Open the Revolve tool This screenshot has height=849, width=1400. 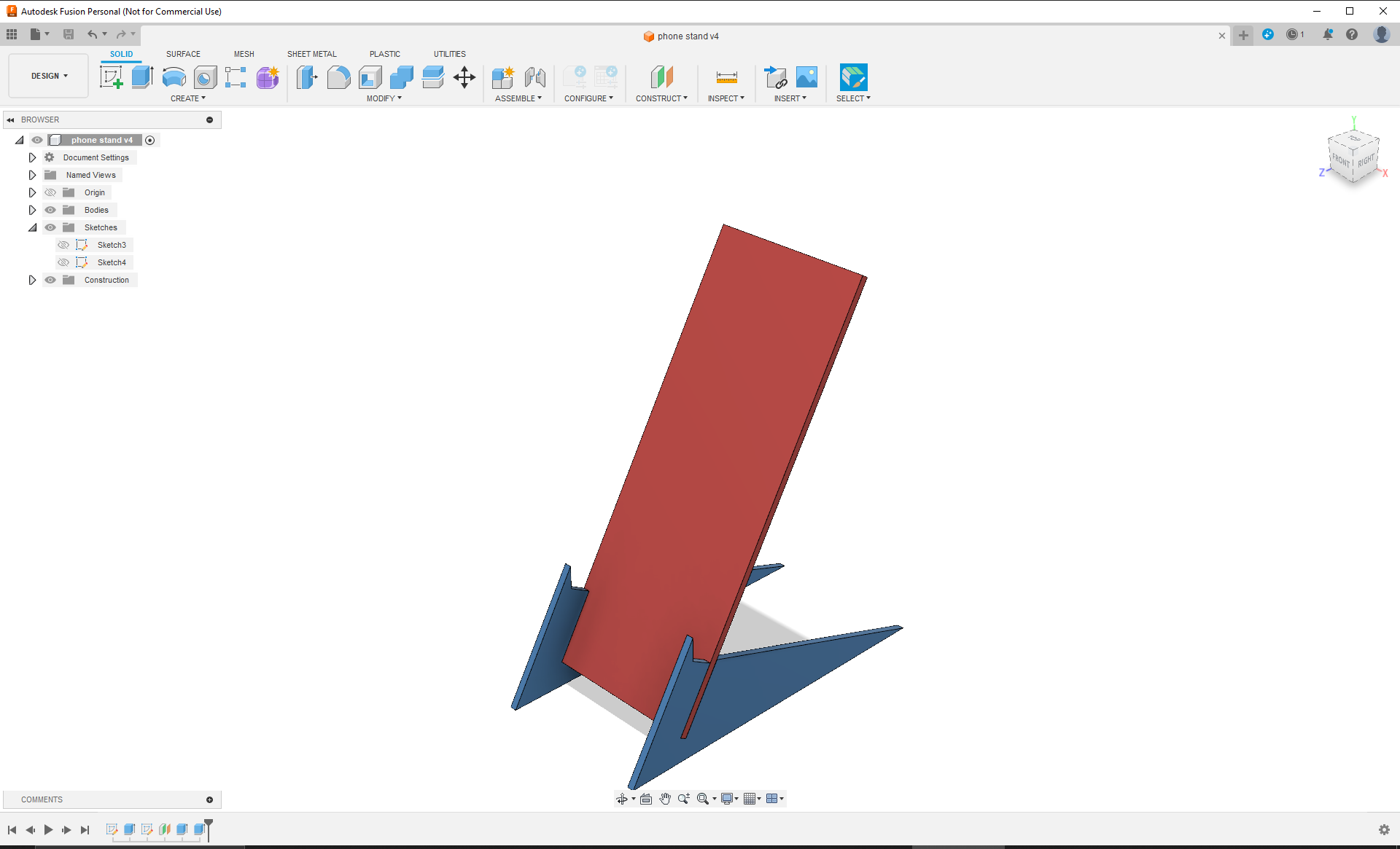tap(174, 77)
